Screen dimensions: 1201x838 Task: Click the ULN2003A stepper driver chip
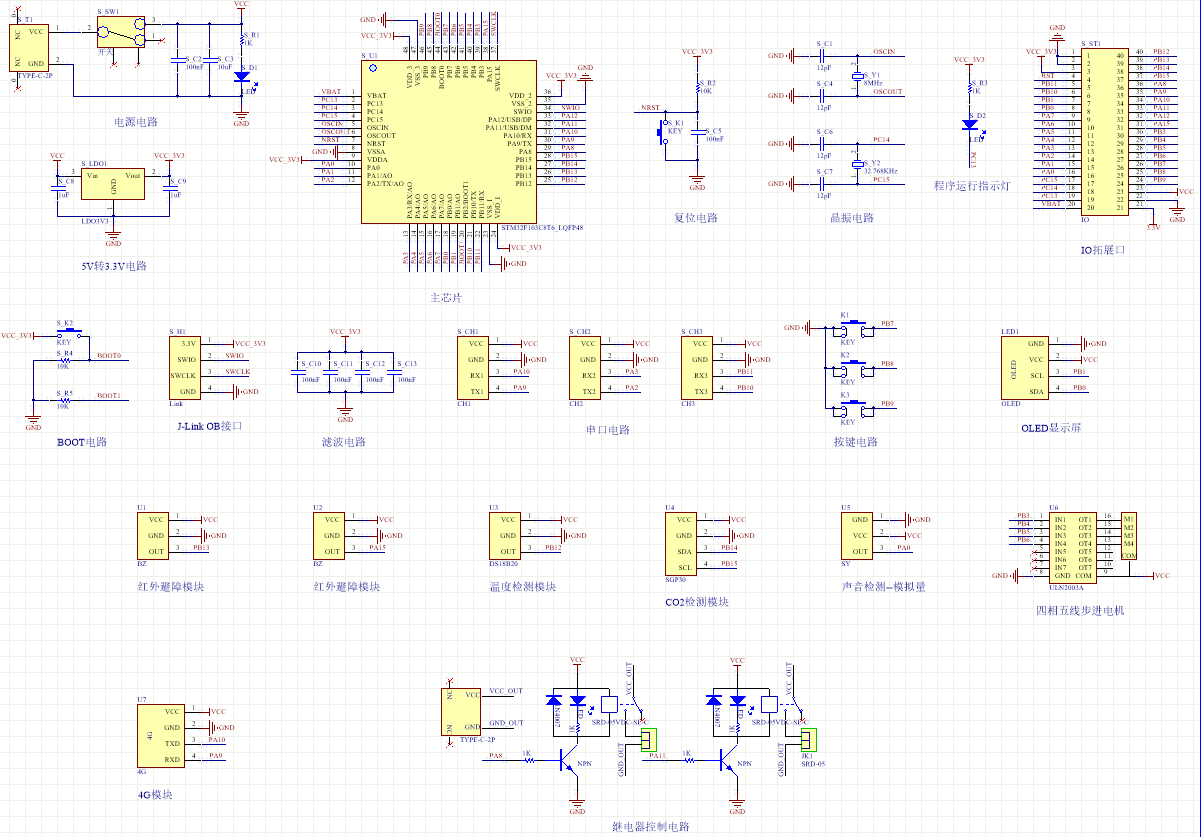click(x=1071, y=545)
